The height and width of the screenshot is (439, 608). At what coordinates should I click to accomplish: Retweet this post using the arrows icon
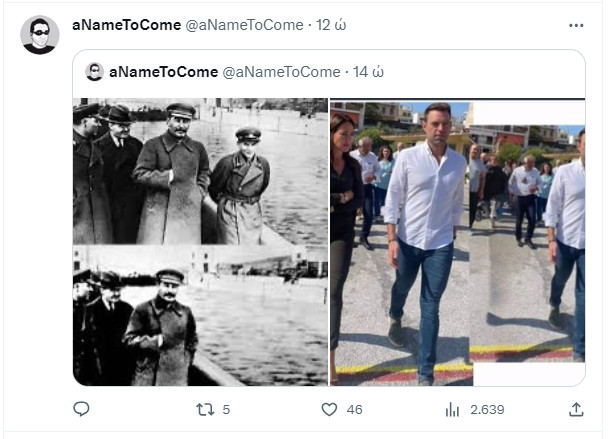coord(205,409)
